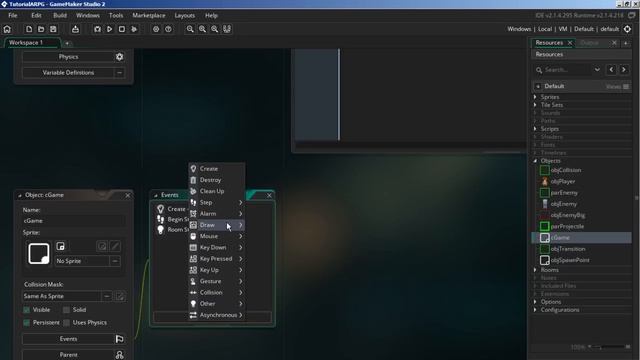640x360 pixels.
Task: Click the Events flag icon in object editor
Action: 119,339
